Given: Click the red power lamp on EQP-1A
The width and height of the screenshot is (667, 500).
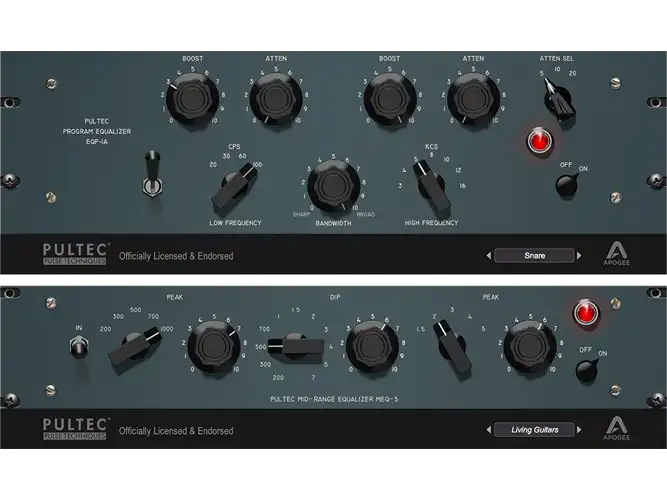Looking at the screenshot, I should (539, 141).
